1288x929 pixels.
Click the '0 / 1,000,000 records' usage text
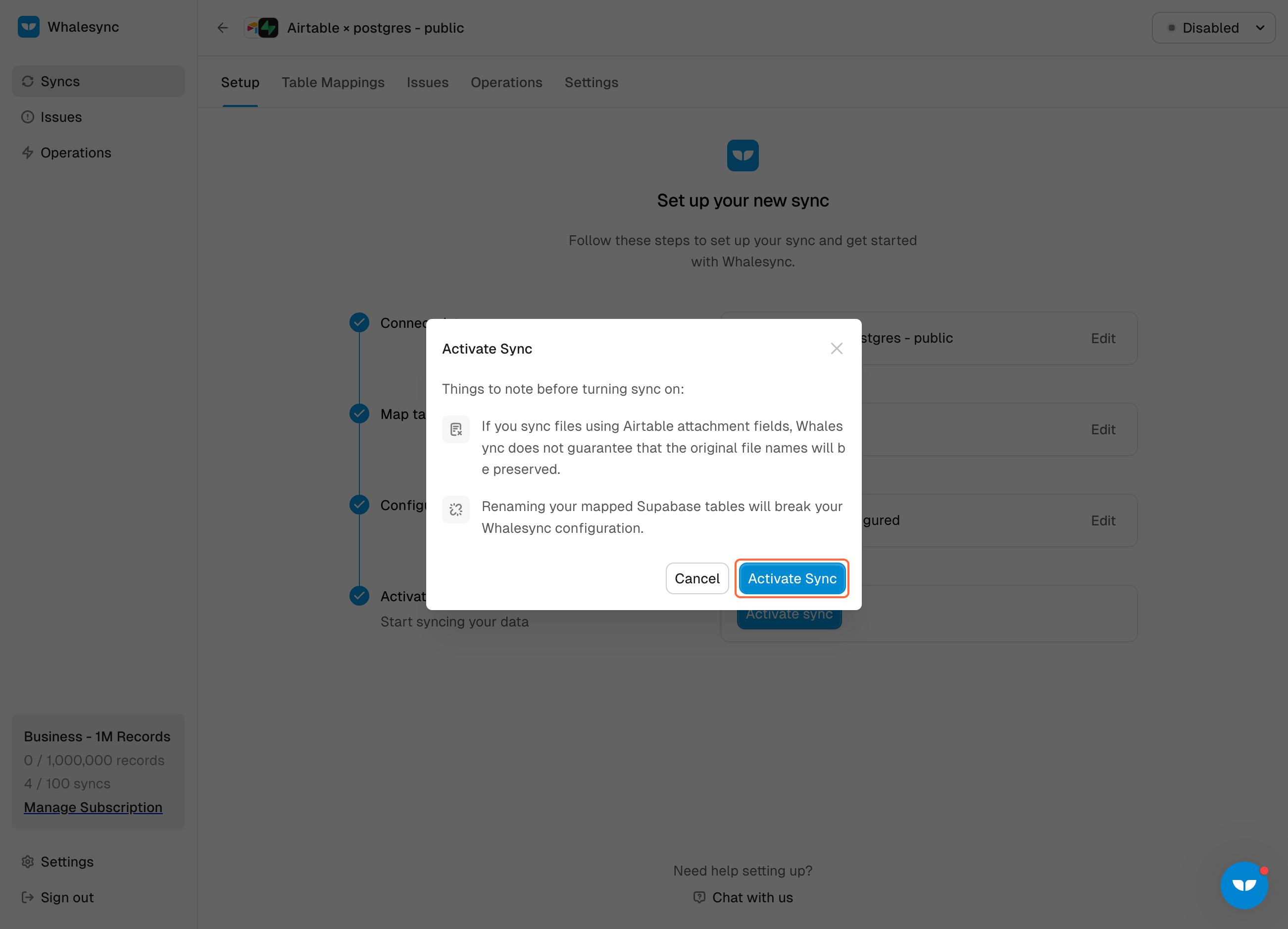coord(94,761)
